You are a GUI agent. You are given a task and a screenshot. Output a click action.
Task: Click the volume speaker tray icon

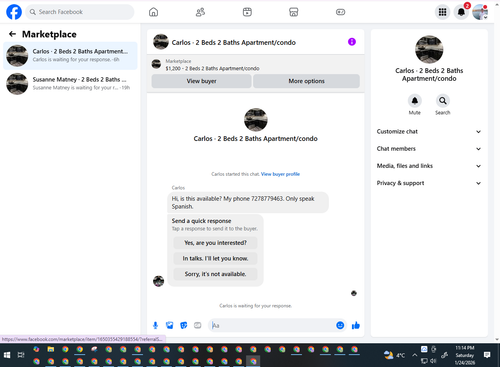(433, 361)
